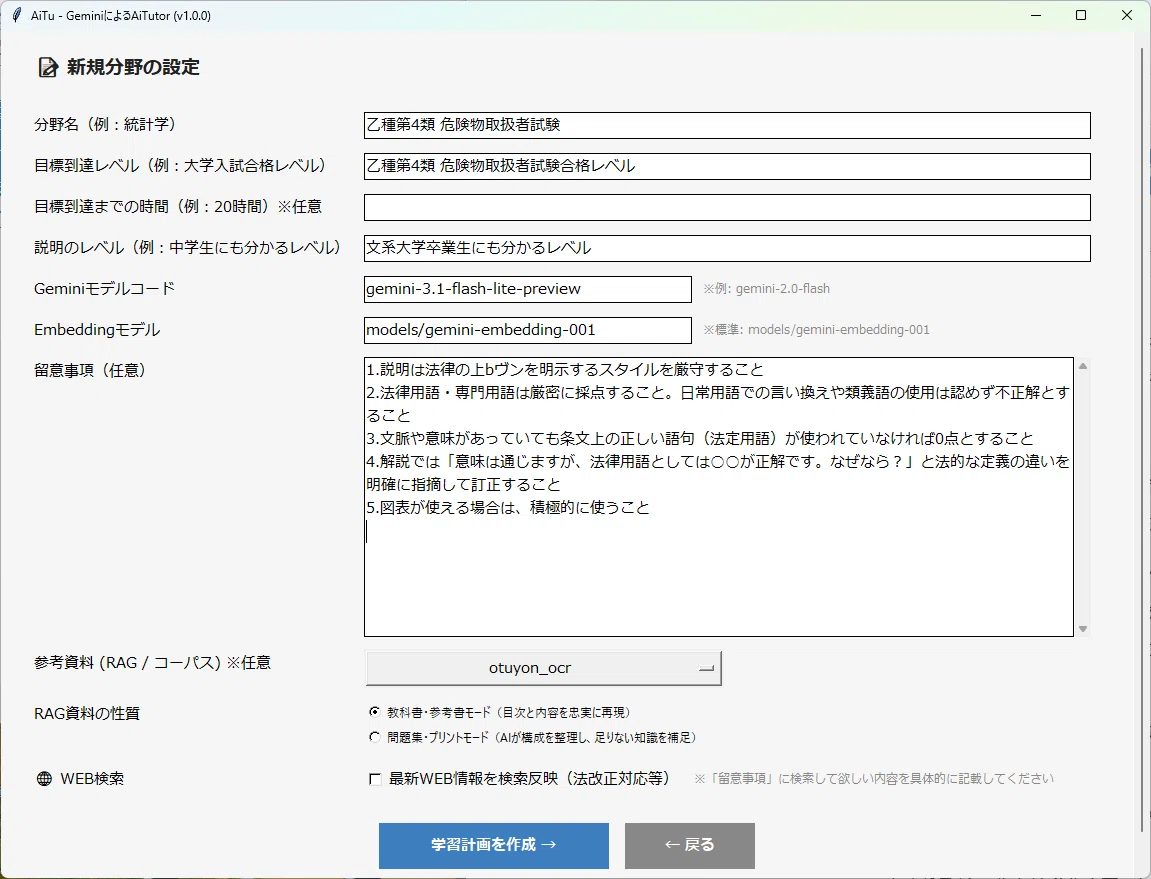Click the 分野名（例：統計学） label
Viewport: 1151px width, 879px height.
(105, 125)
